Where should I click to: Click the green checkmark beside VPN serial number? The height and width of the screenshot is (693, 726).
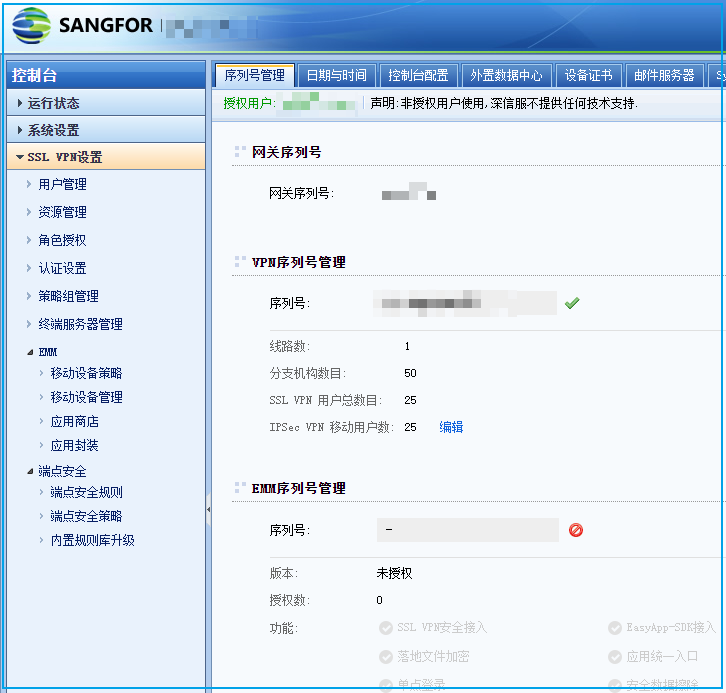pyautogui.click(x=572, y=303)
